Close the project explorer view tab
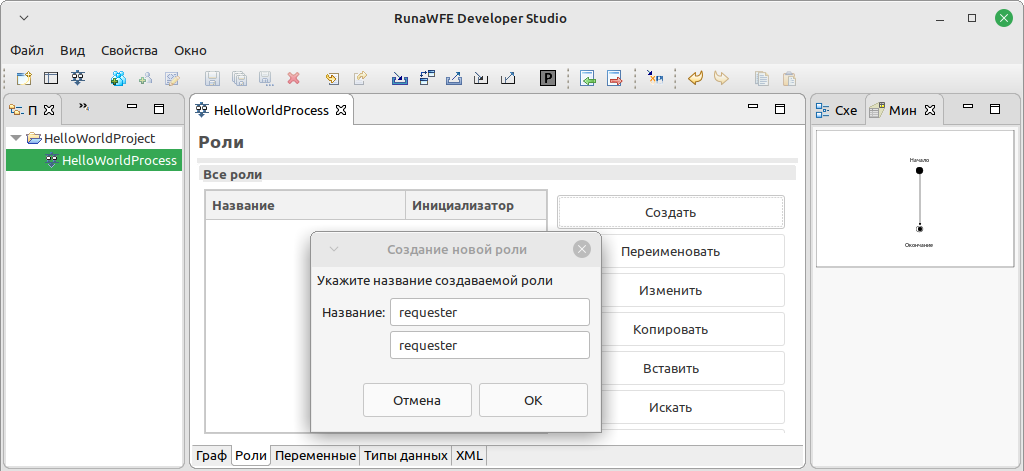 point(48,110)
